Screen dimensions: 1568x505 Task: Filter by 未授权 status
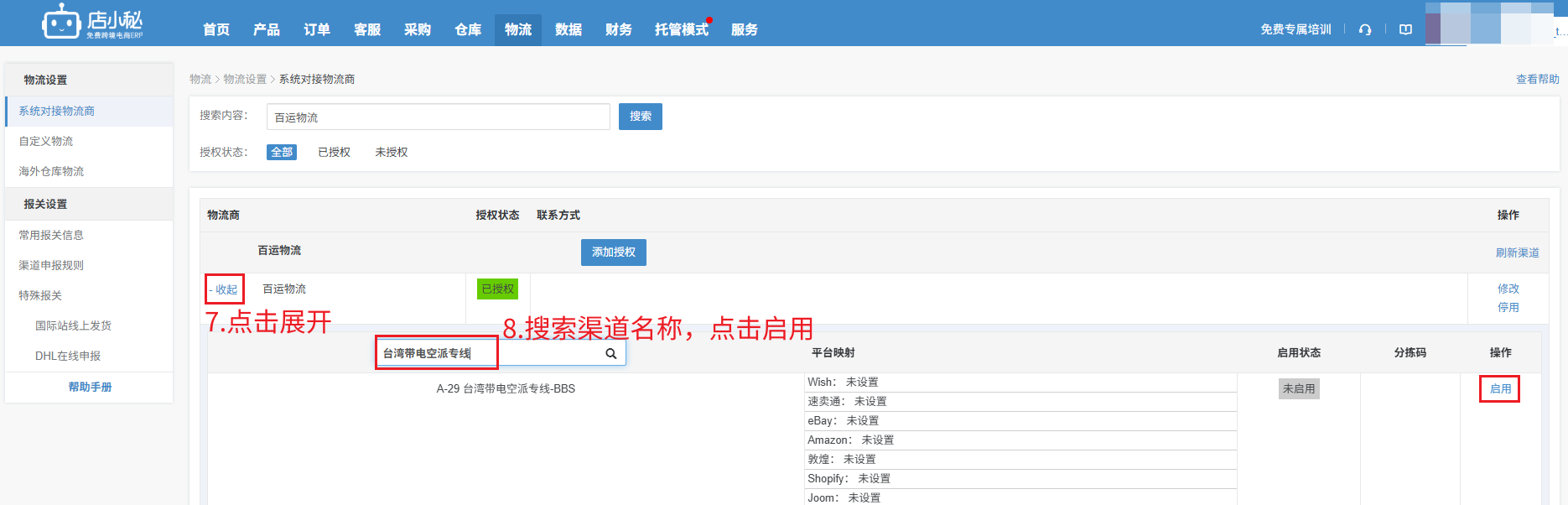click(x=391, y=152)
